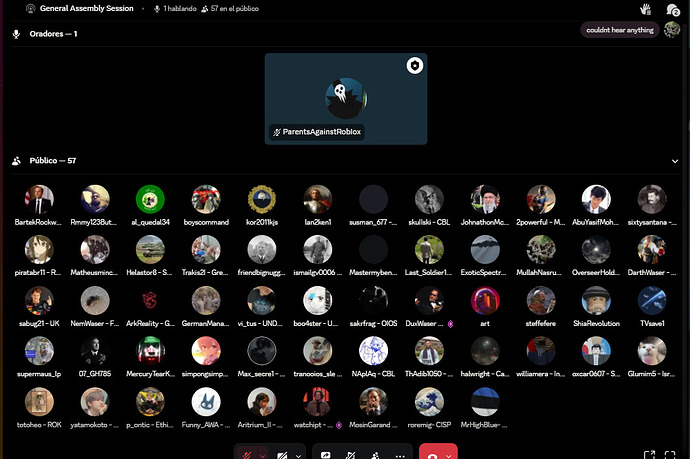Select audience member Funny_AWA

(x=206, y=408)
